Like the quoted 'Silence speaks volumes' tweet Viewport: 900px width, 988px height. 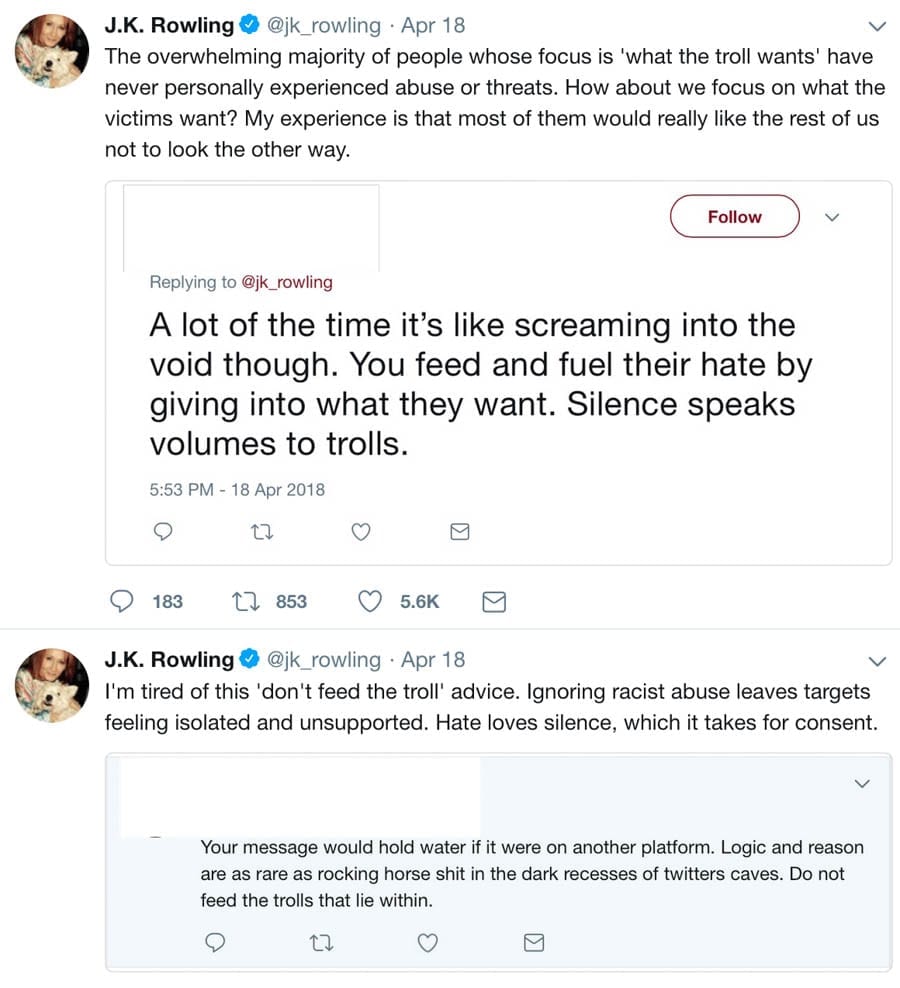362,532
